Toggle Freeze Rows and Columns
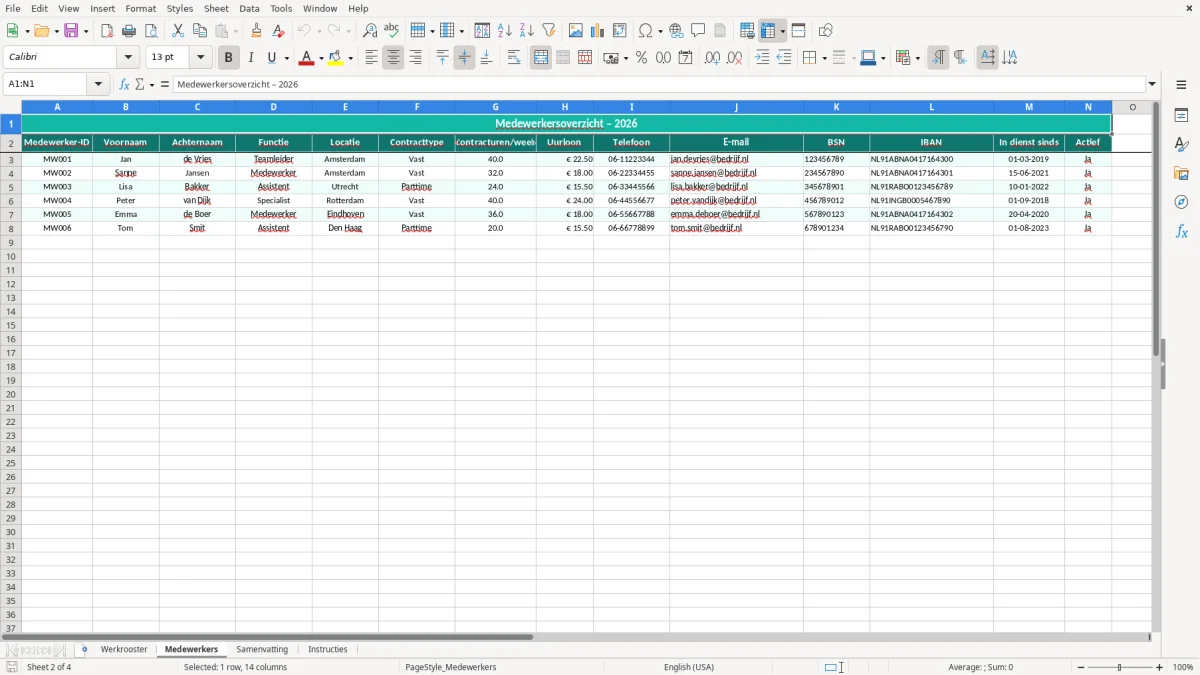1200x675 pixels. 768,31
